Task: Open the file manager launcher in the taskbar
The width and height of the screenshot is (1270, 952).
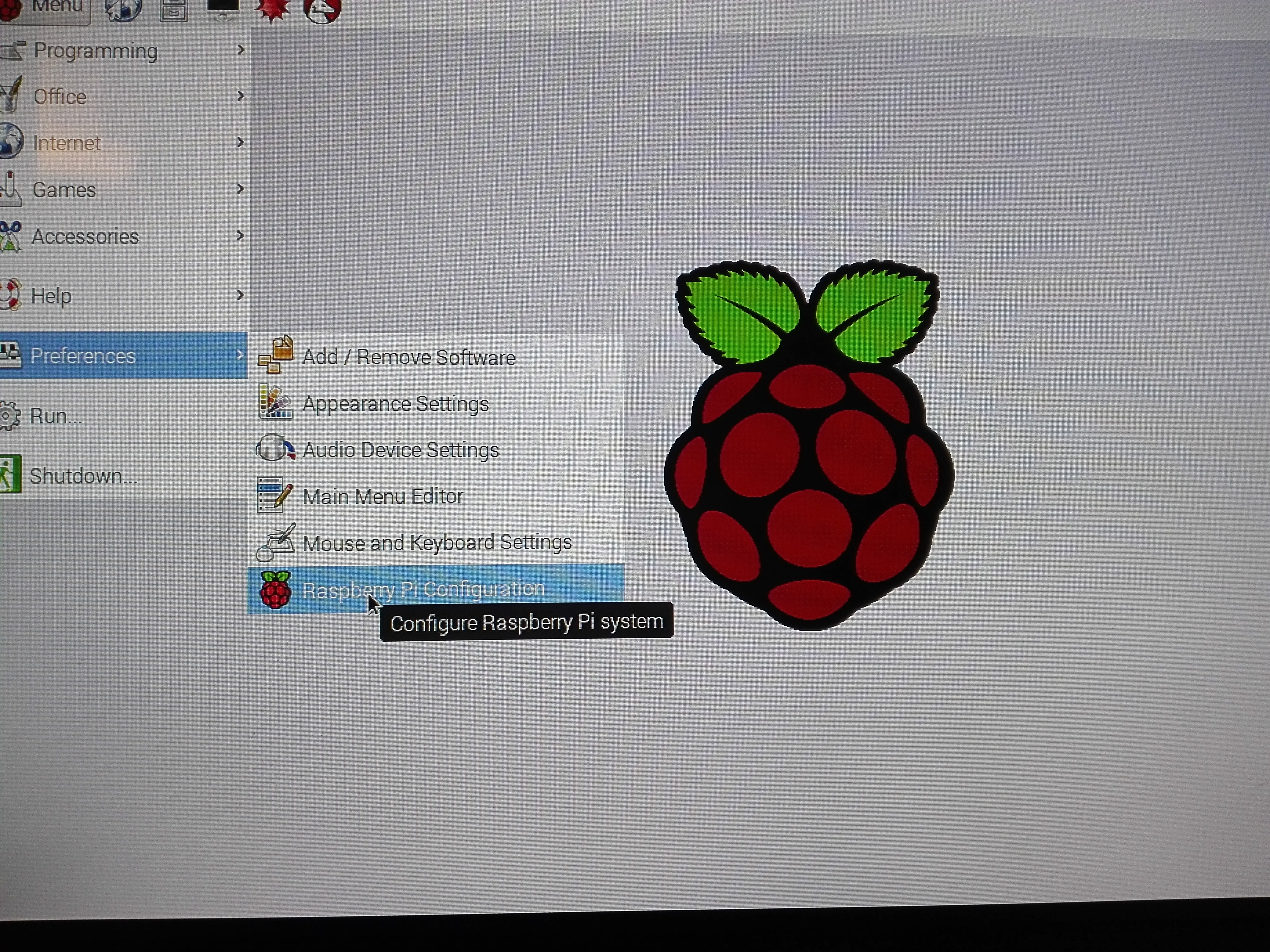Action: click(x=173, y=10)
